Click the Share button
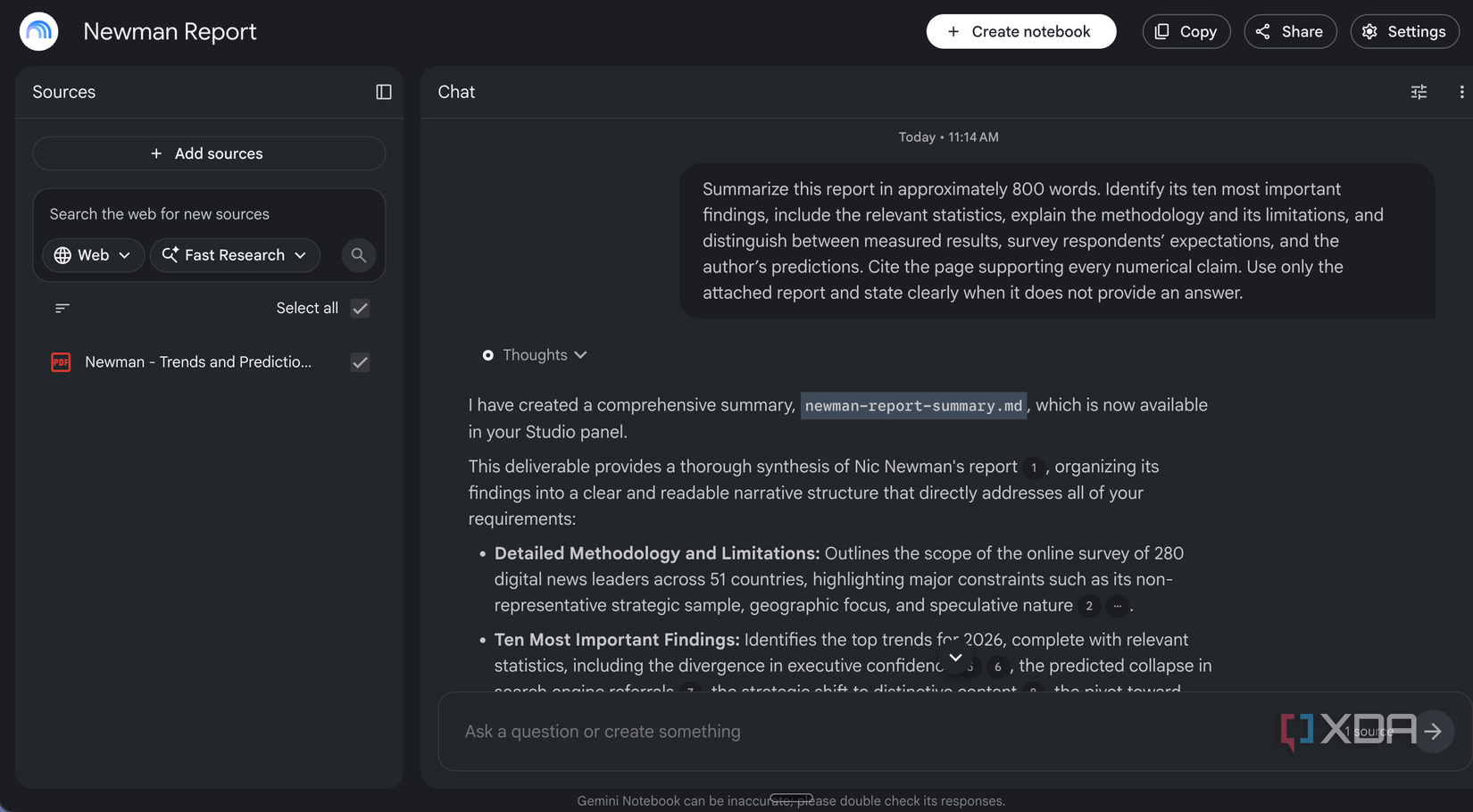The height and width of the screenshot is (812, 1473). point(1290,31)
